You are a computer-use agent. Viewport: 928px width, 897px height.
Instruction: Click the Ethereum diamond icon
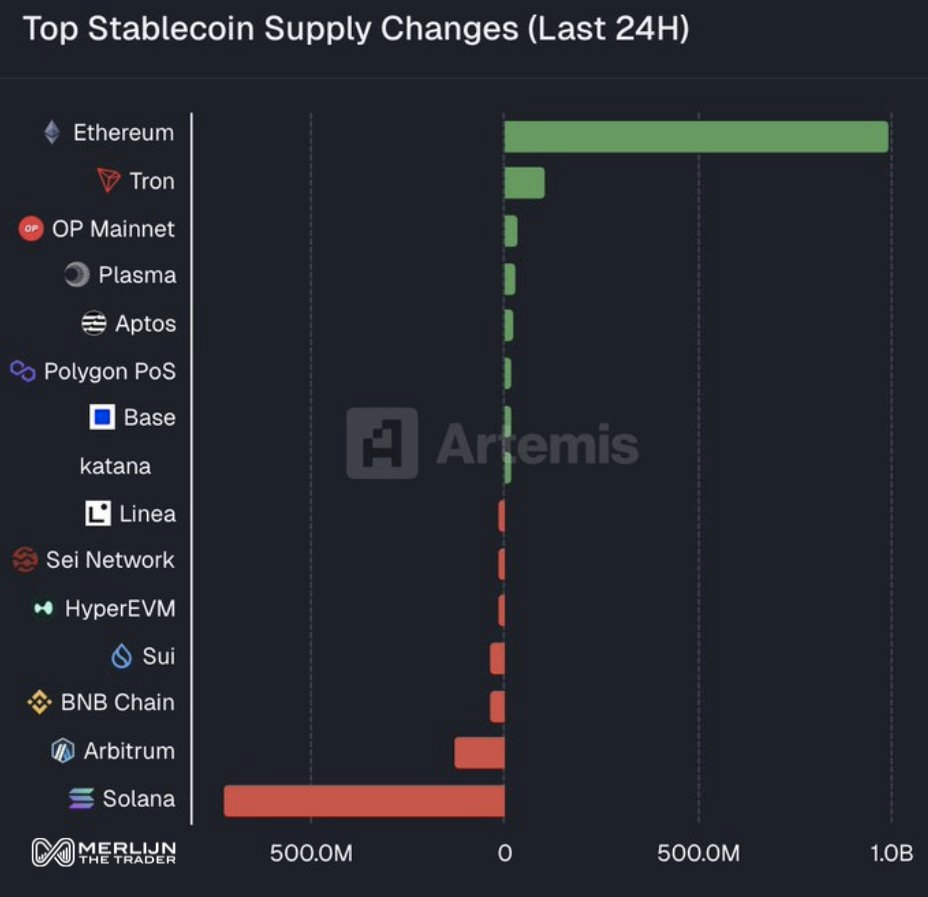click(x=52, y=133)
